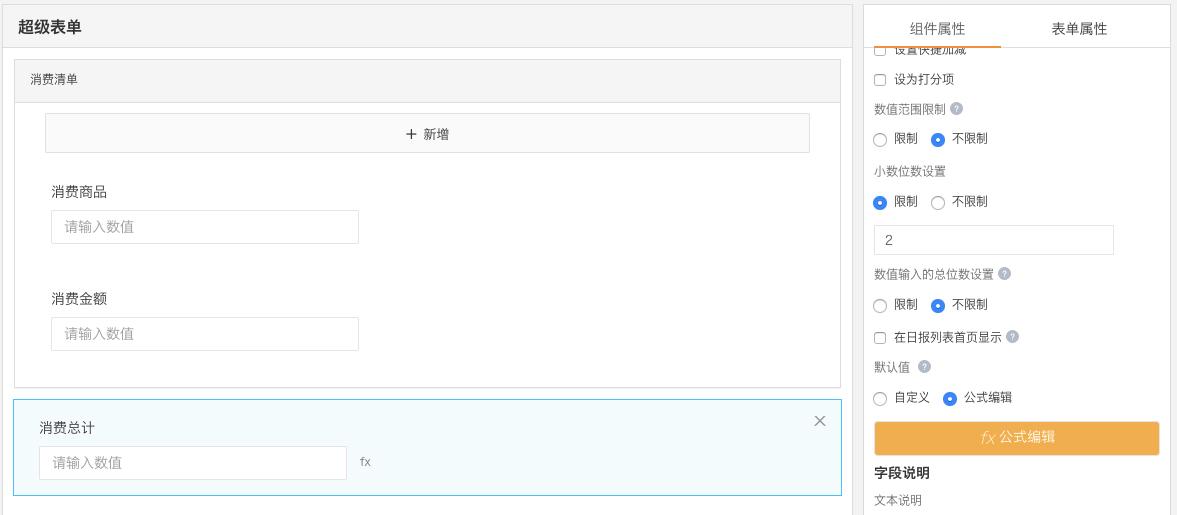Switch to the 表单属性 tab
Viewport: 1177px width, 515px height.
[x=1079, y=29]
